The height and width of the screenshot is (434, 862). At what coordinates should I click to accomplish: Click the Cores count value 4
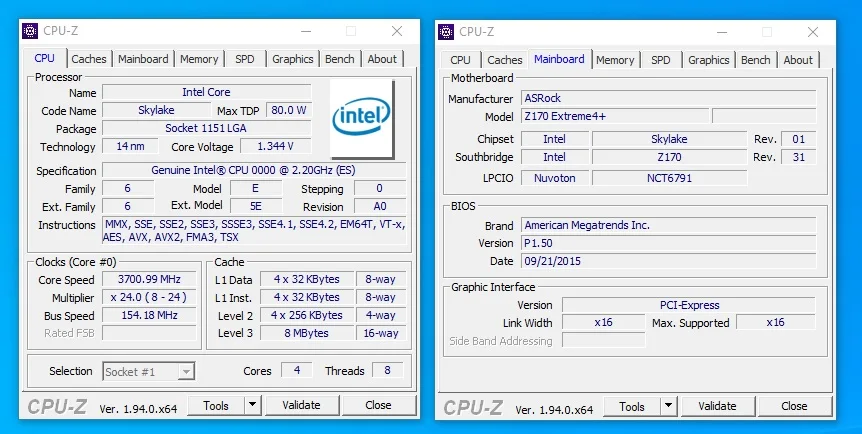tap(297, 370)
